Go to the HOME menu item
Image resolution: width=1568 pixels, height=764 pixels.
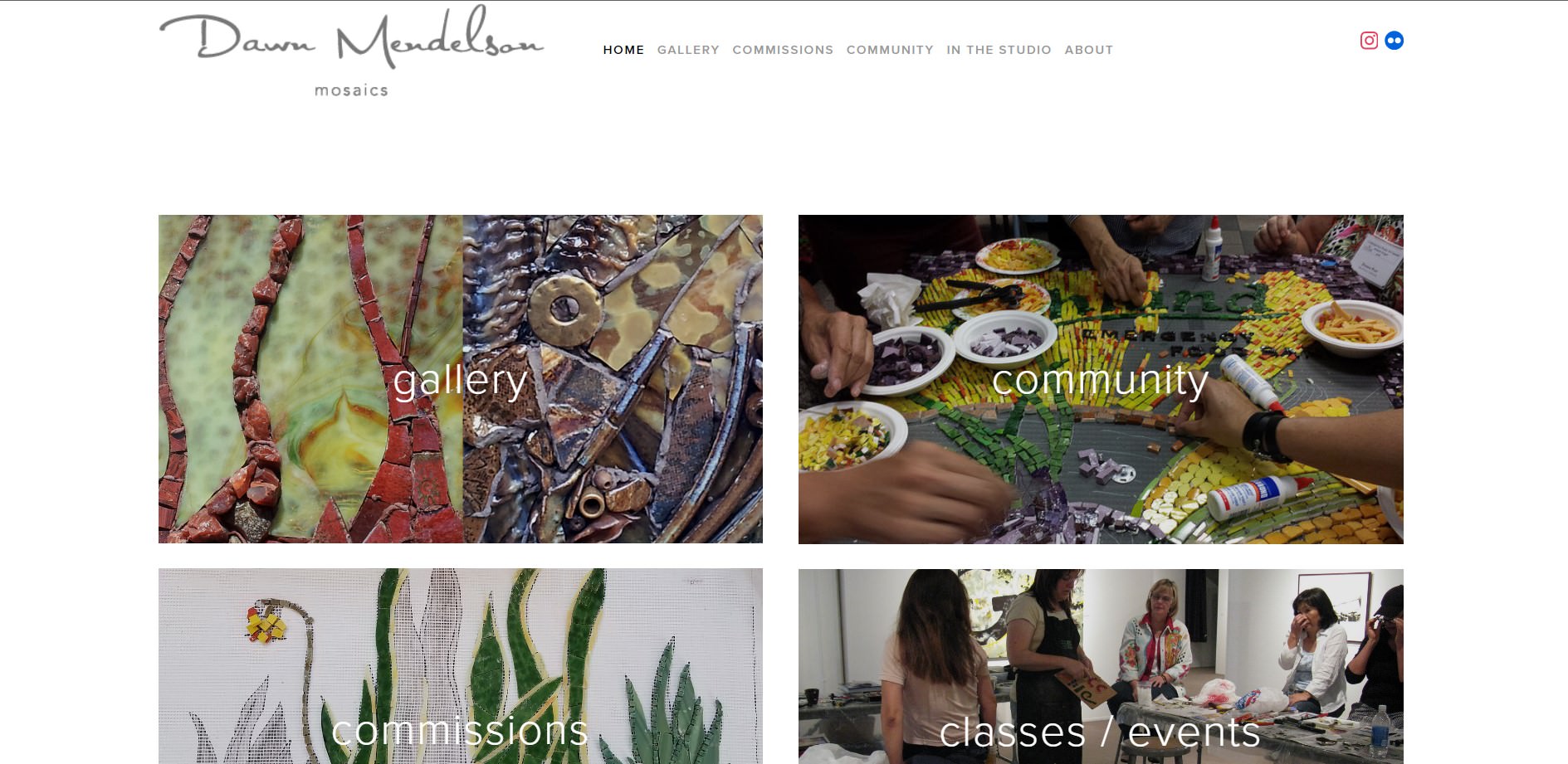click(x=623, y=50)
